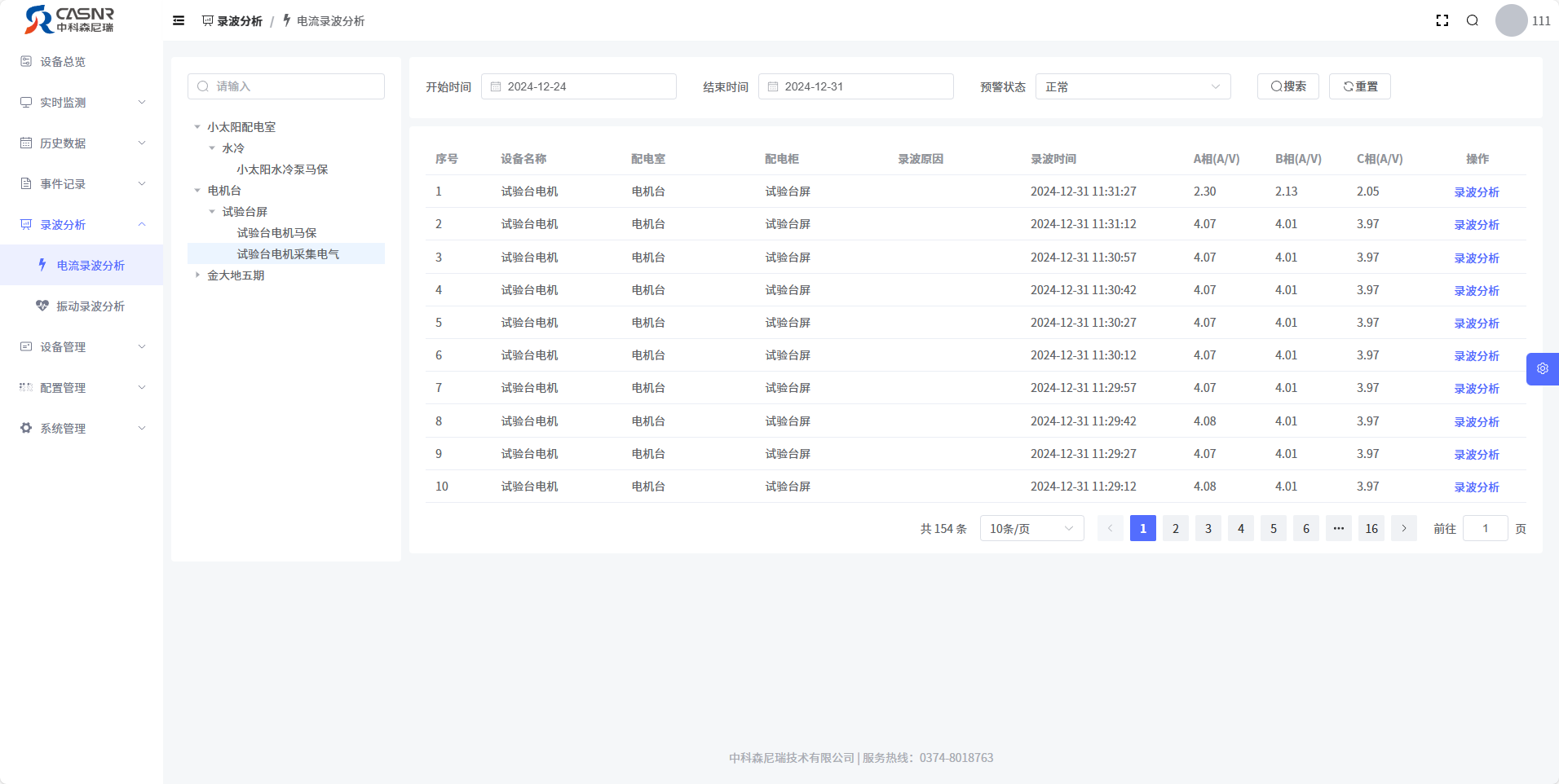The width and height of the screenshot is (1559, 784).
Task: Enter fullscreen mode via top-right icon
Action: [1442, 20]
